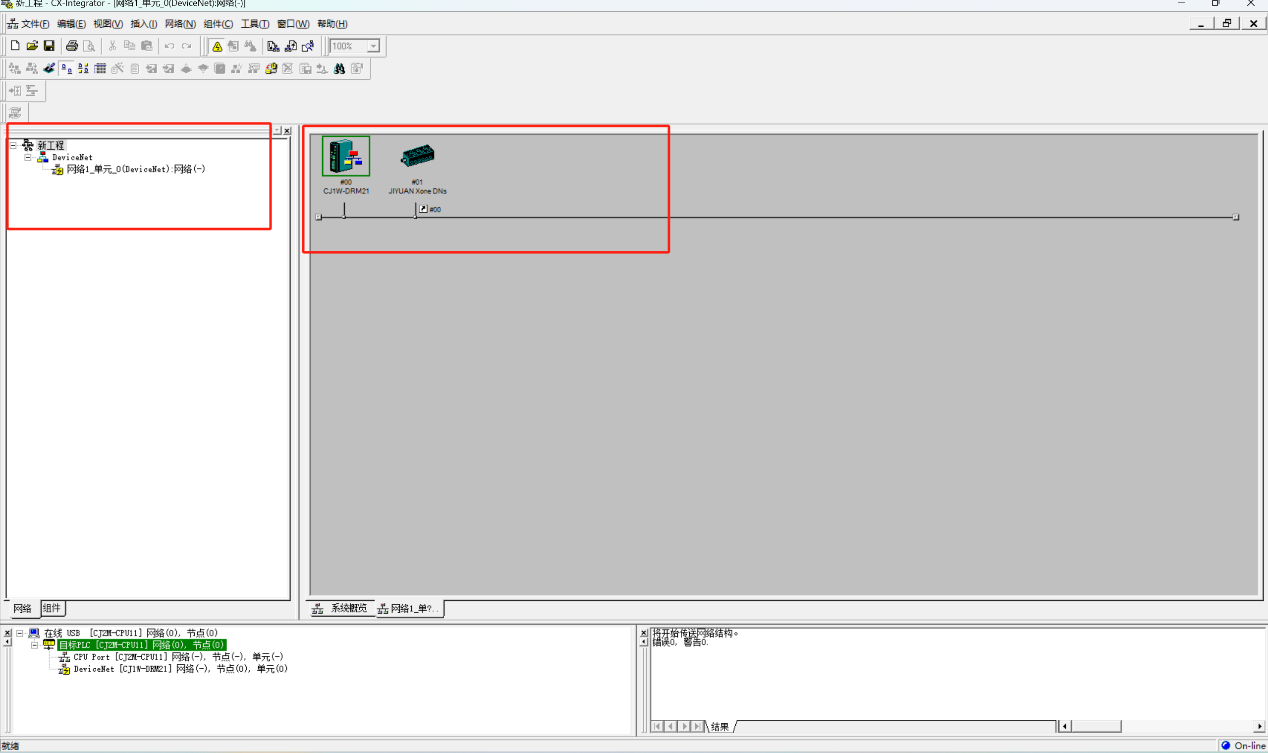Image resolution: width=1268 pixels, height=753 pixels.
Task: Switch to the 系统概览 tab
Action: [x=341, y=608]
